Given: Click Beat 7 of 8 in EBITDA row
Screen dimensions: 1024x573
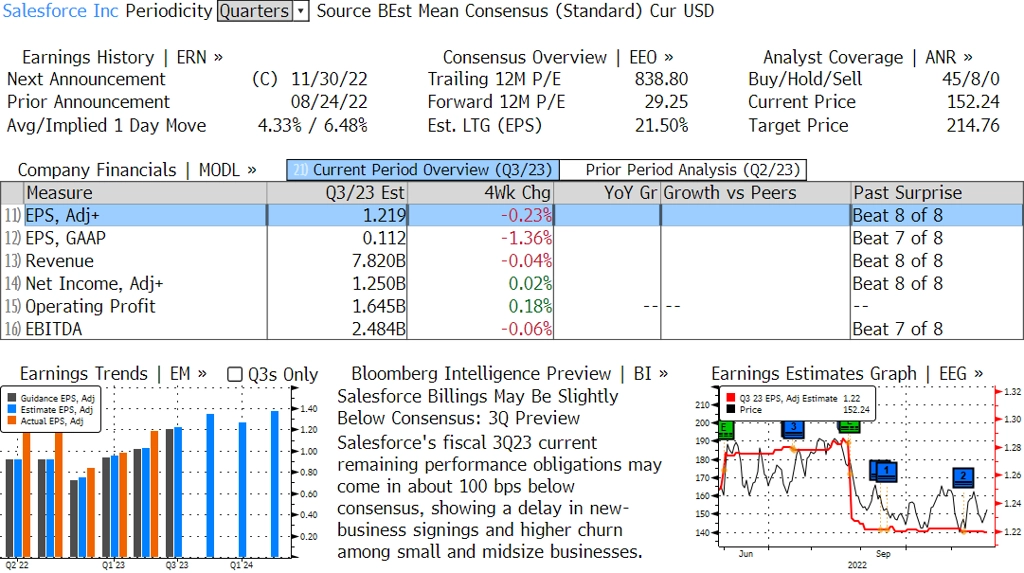Looking at the screenshot, I should tap(897, 329).
